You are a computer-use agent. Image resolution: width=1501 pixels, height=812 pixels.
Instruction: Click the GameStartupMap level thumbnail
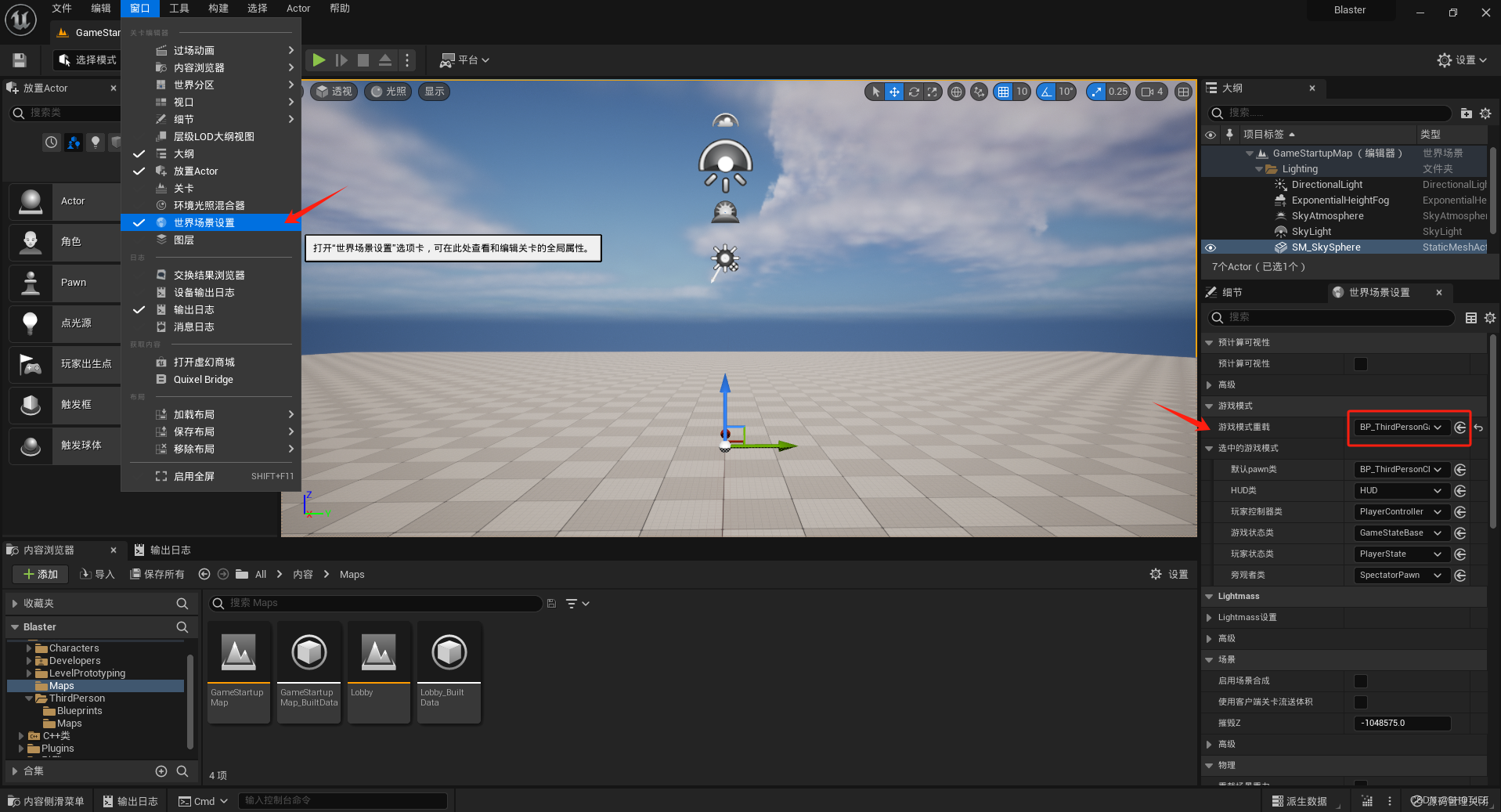pos(239,672)
